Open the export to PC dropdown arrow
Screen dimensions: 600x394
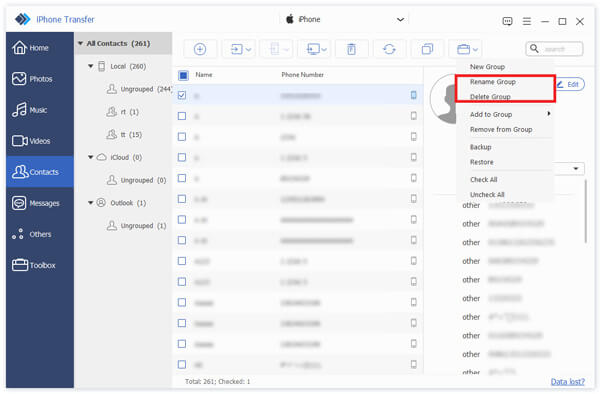324,49
